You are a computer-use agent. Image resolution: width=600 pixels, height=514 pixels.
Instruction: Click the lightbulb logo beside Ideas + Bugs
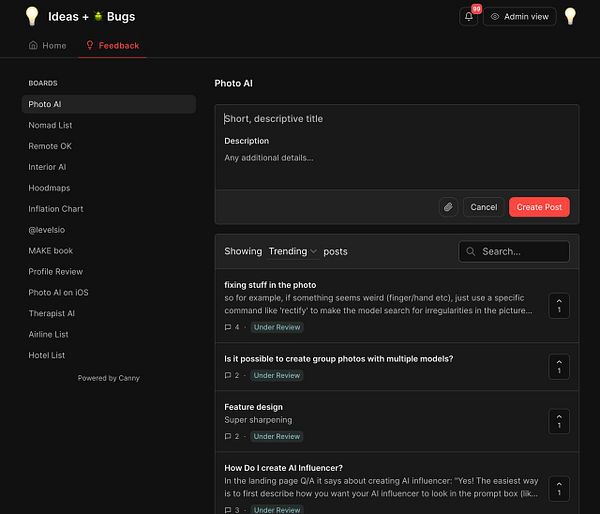coord(32,16)
